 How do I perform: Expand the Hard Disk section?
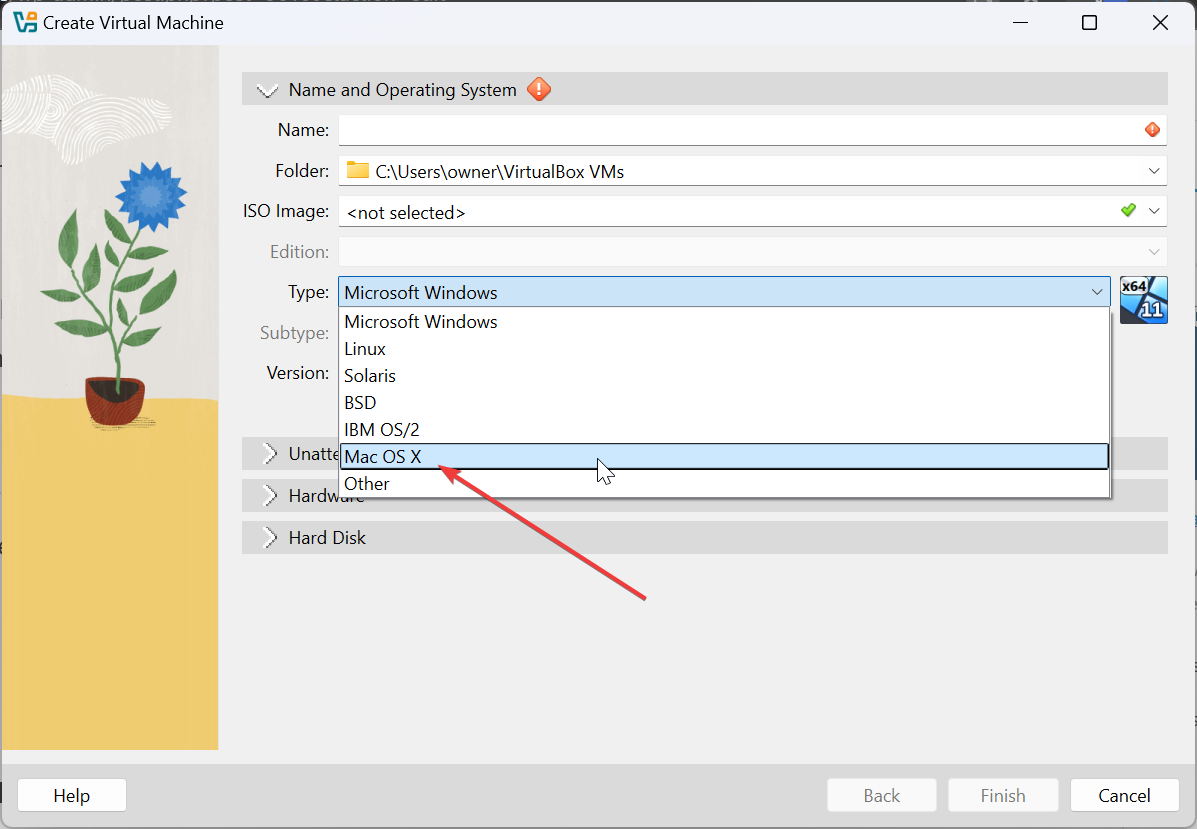tap(268, 538)
